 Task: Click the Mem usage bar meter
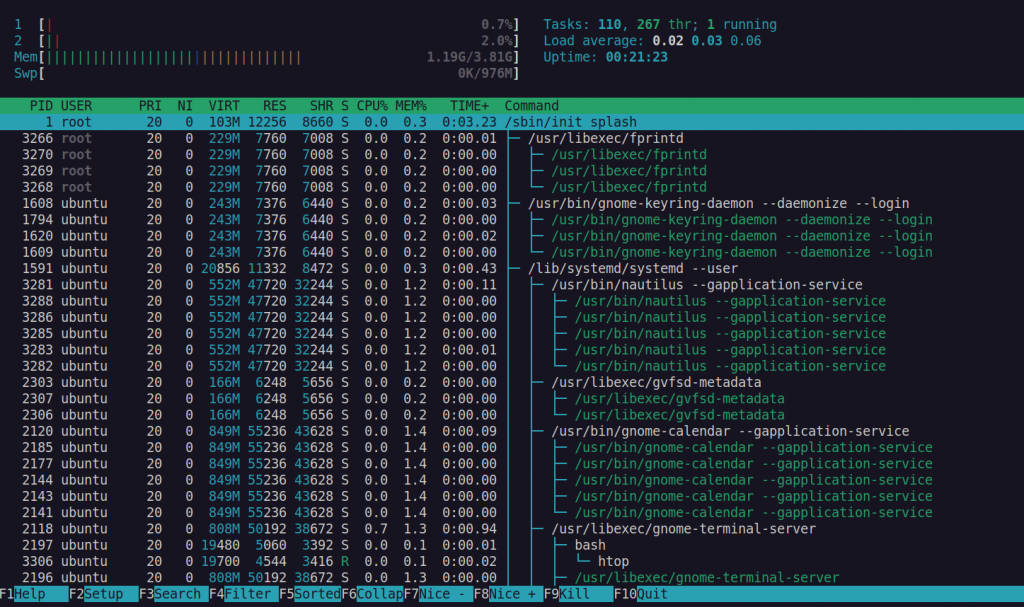[x=266, y=57]
